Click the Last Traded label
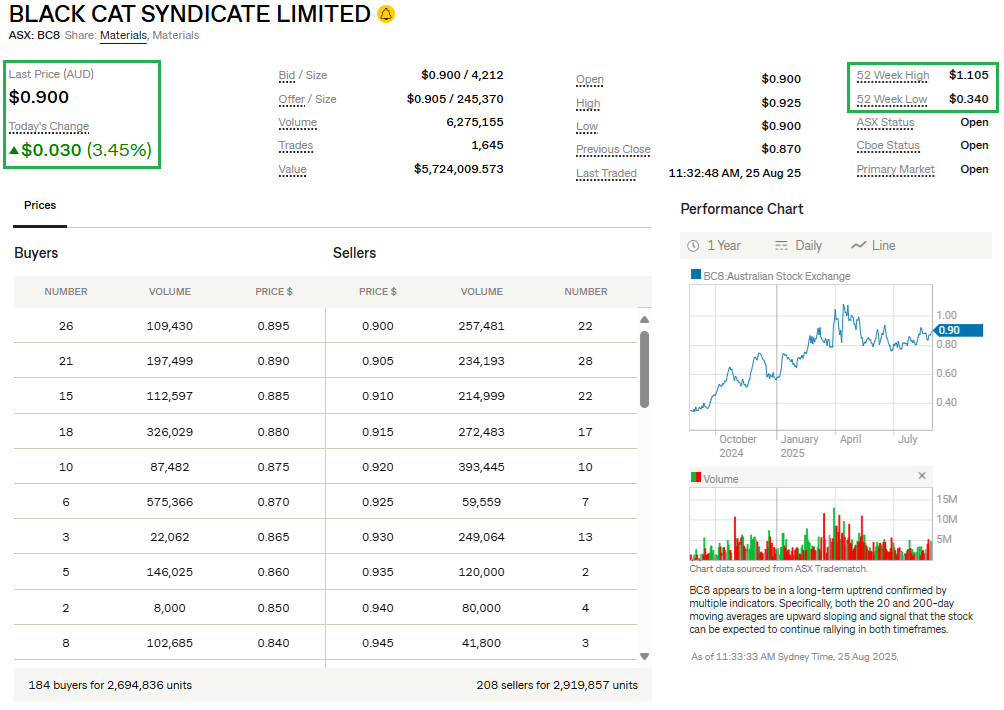 click(x=606, y=174)
